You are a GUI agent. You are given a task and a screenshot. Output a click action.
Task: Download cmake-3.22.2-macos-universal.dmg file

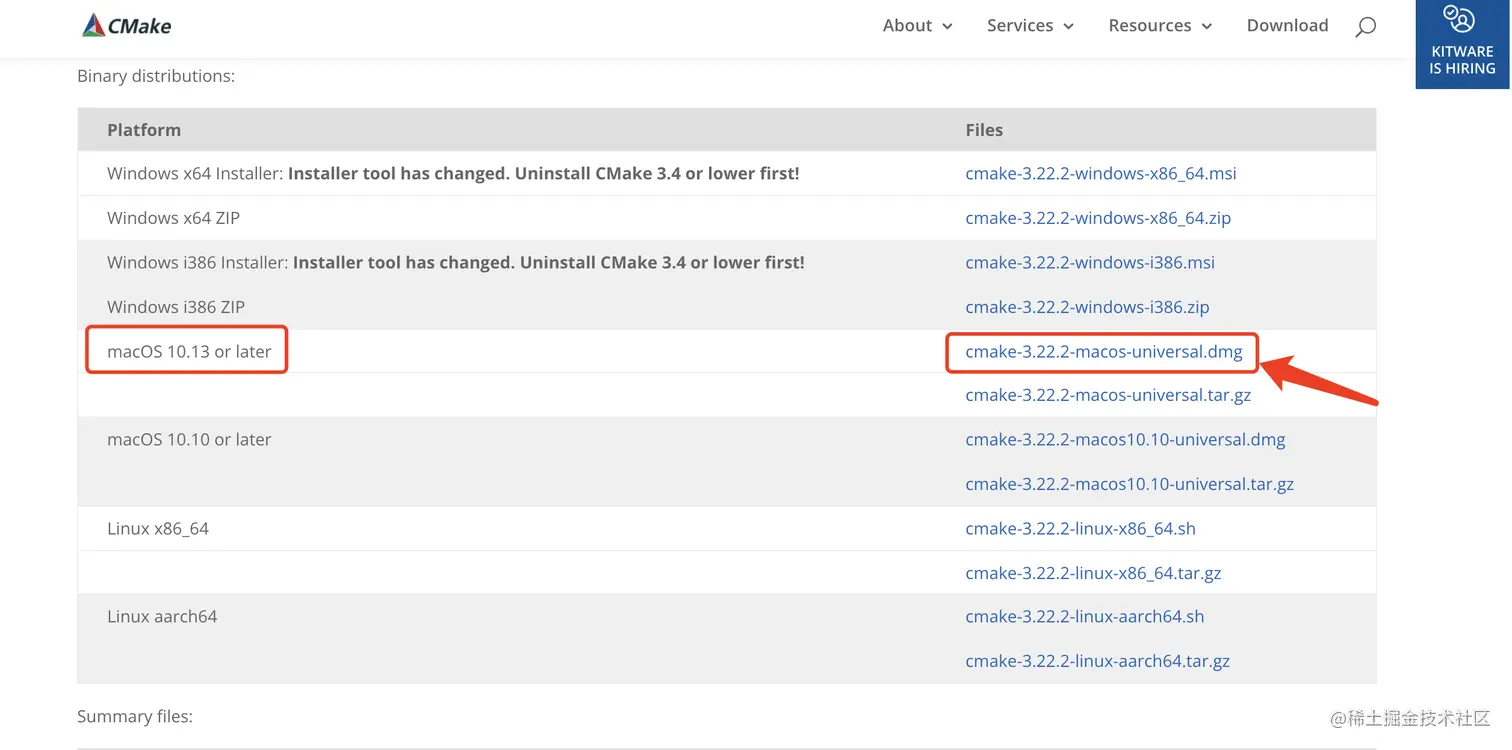[x=1103, y=352]
